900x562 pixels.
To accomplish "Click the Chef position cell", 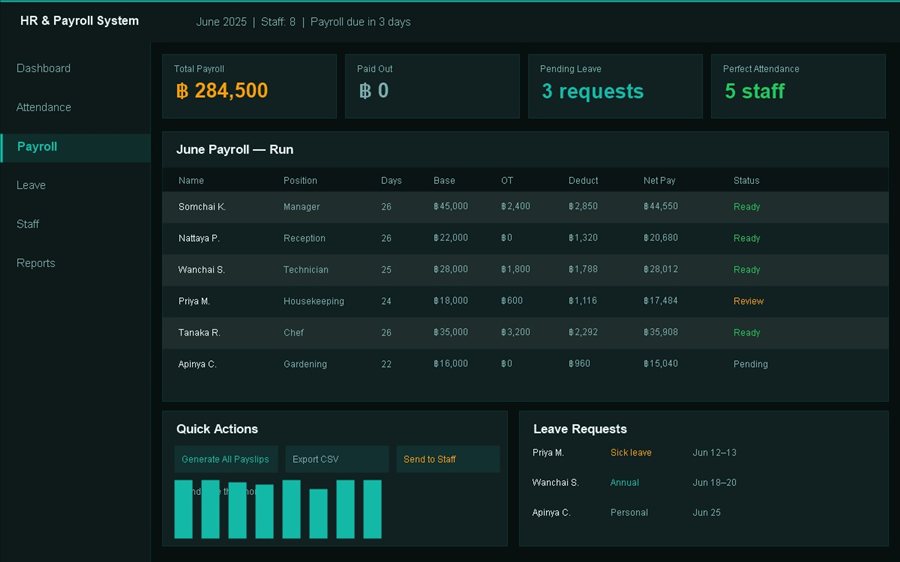I will coord(293,333).
